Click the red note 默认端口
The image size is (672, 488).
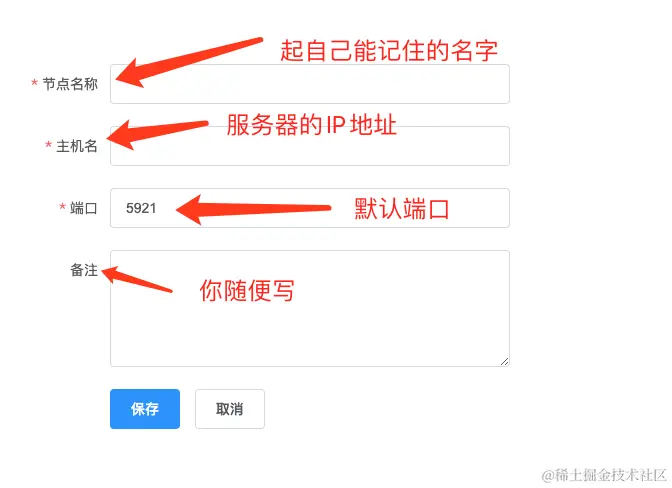pos(402,209)
